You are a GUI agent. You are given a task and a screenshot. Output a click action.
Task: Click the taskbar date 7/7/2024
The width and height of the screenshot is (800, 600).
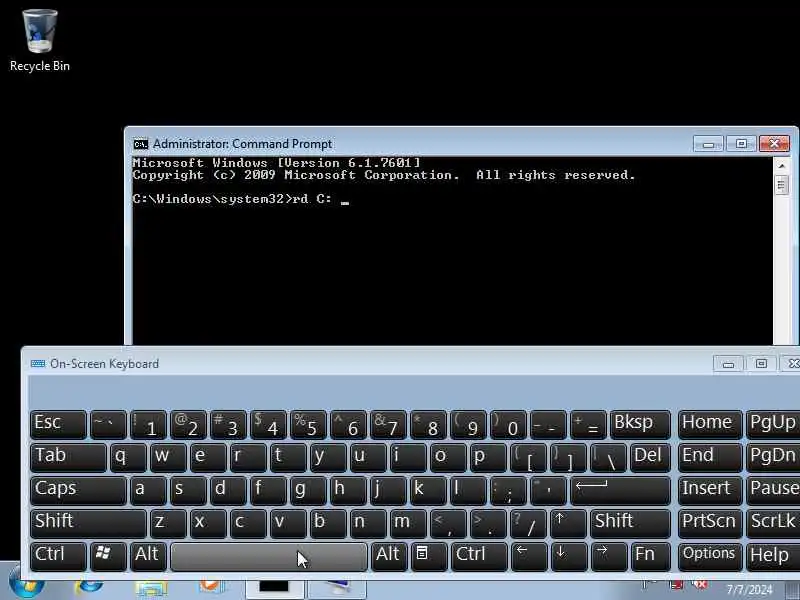[x=749, y=590]
